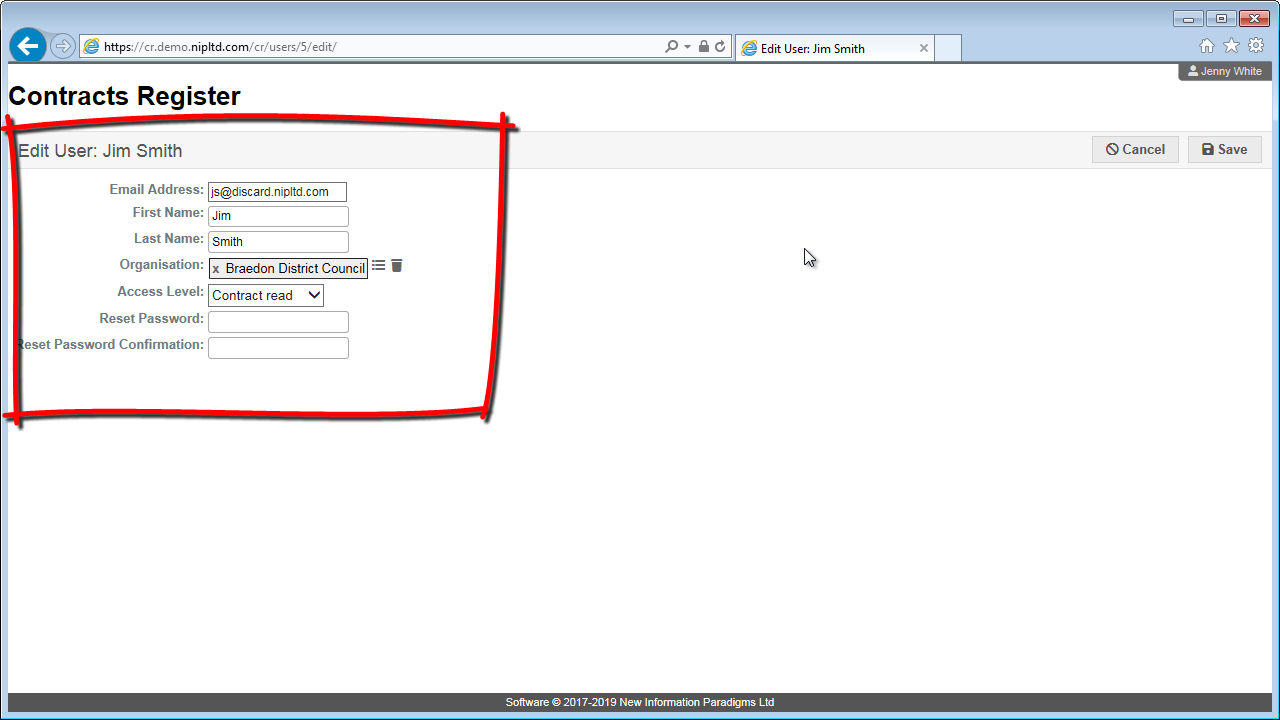Click the organisation list icon
Screen dimensions: 1280x720
[x=378, y=266]
